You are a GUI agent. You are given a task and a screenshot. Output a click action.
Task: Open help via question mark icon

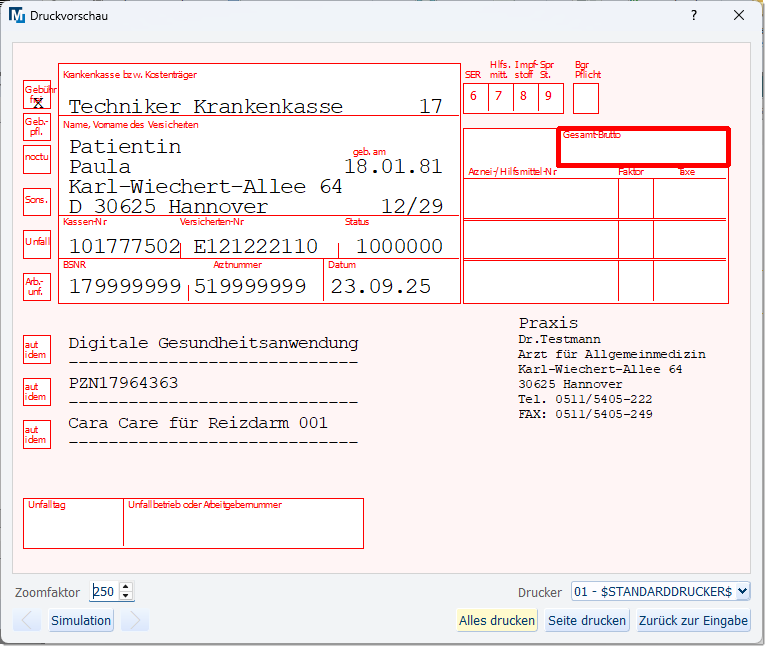[694, 15]
